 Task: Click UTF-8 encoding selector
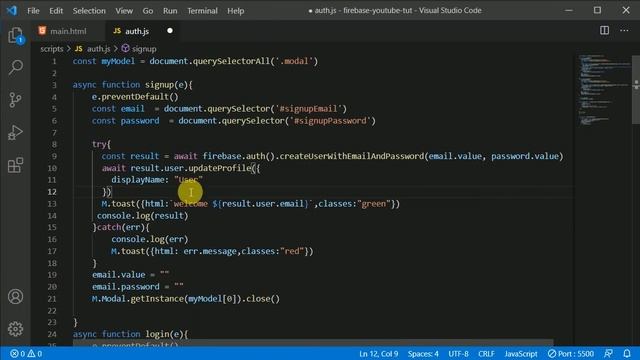pos(458,353)
